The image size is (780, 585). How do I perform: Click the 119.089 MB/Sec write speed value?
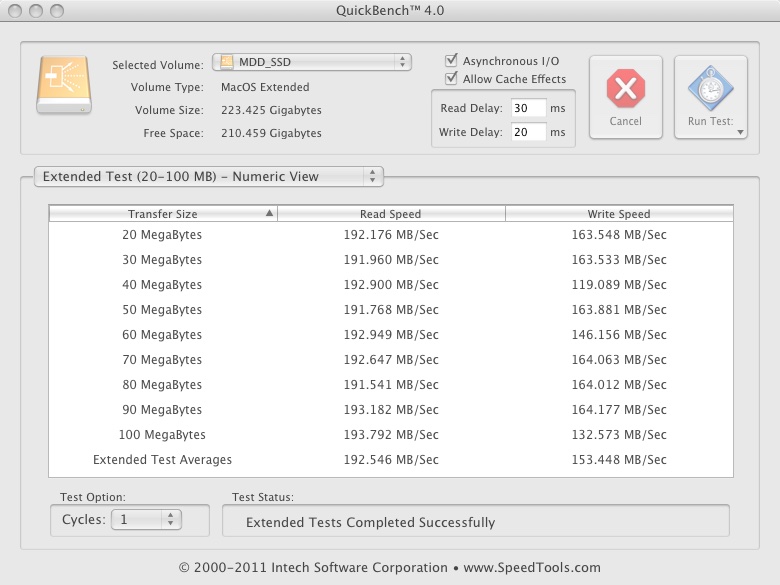(x=619, y=285)
